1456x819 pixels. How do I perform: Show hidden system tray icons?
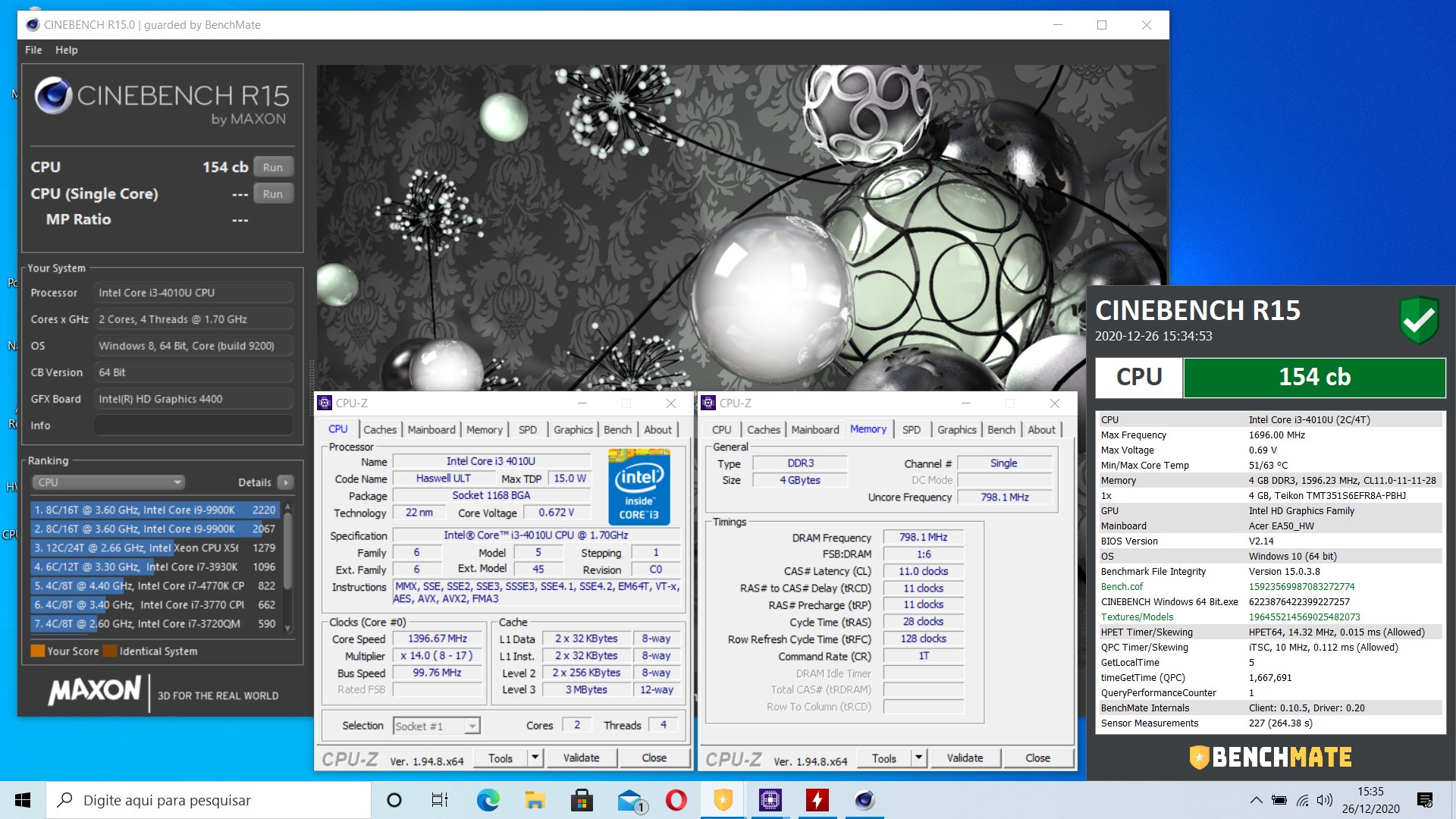pos(1256,800)
